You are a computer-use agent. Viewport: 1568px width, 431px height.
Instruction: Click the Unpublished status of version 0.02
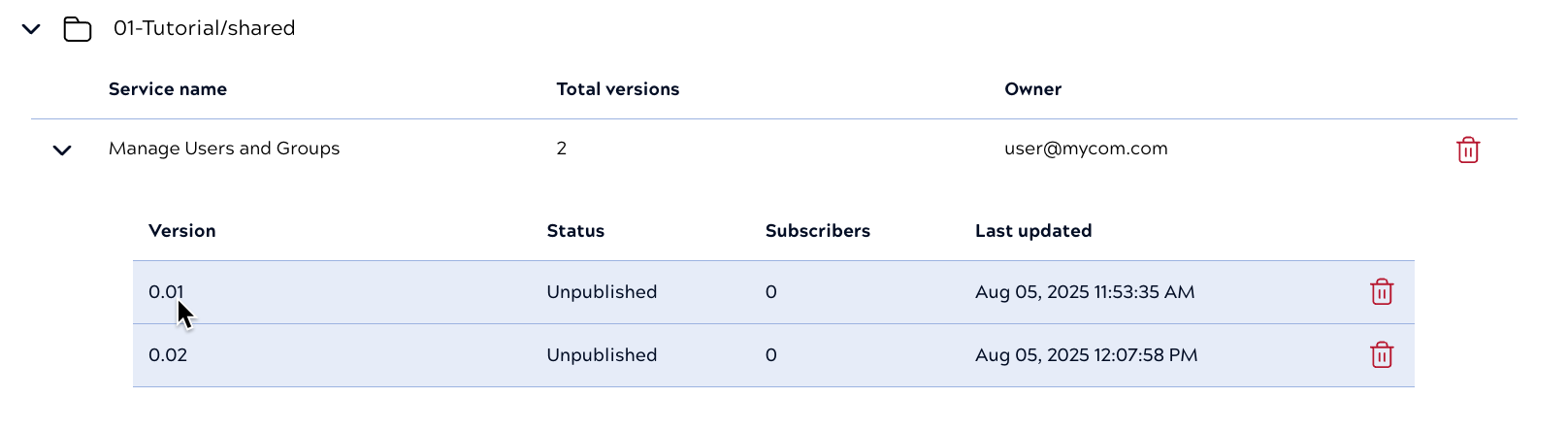602,355
